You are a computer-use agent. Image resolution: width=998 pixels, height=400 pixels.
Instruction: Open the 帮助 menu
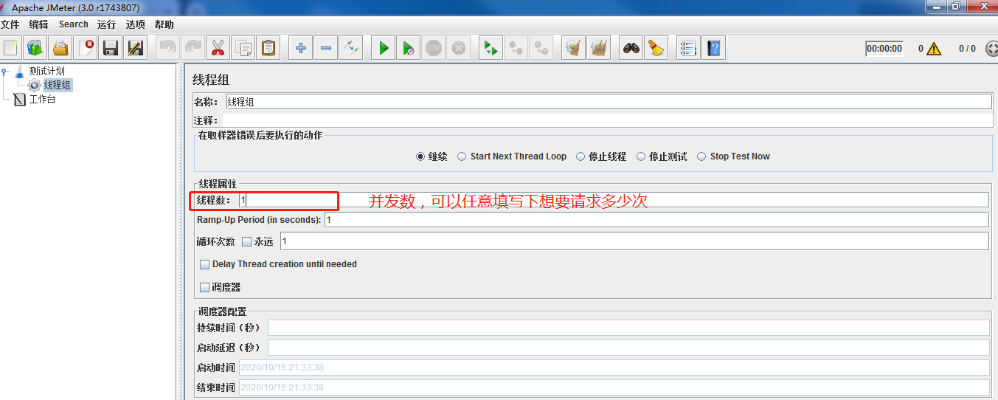[x=164, y=24]
